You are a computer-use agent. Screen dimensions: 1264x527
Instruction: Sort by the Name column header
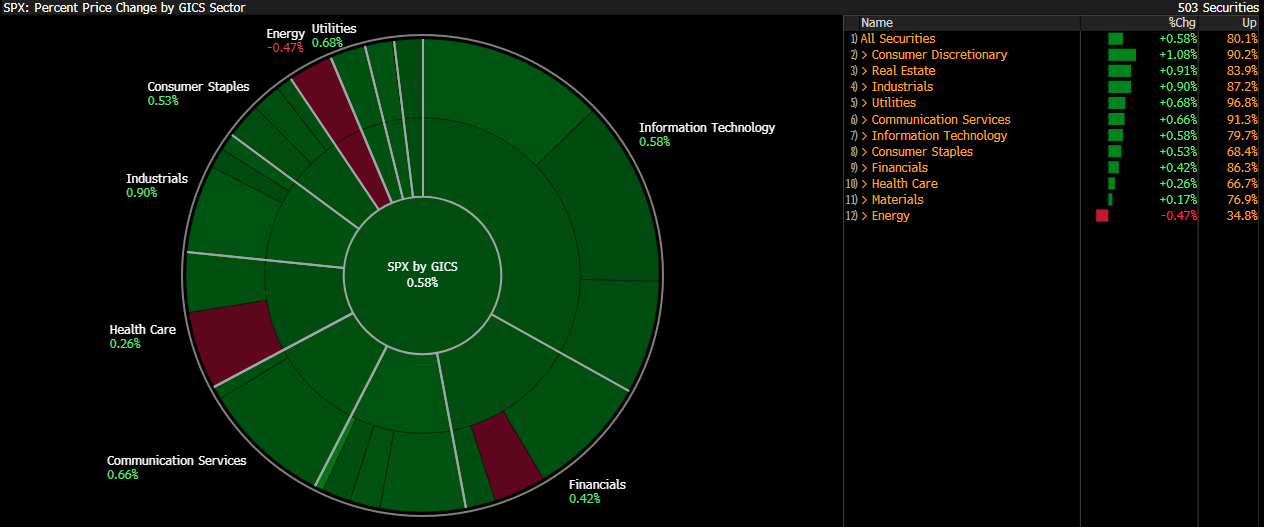pos(877,23)
